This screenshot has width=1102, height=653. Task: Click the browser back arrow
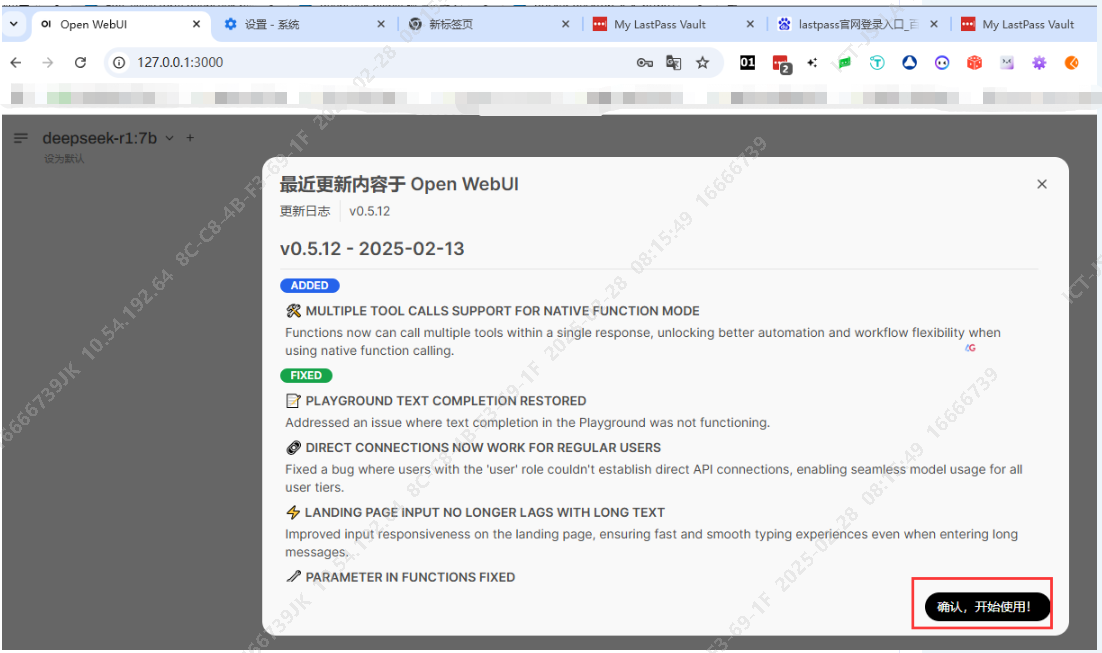[15, 63]
